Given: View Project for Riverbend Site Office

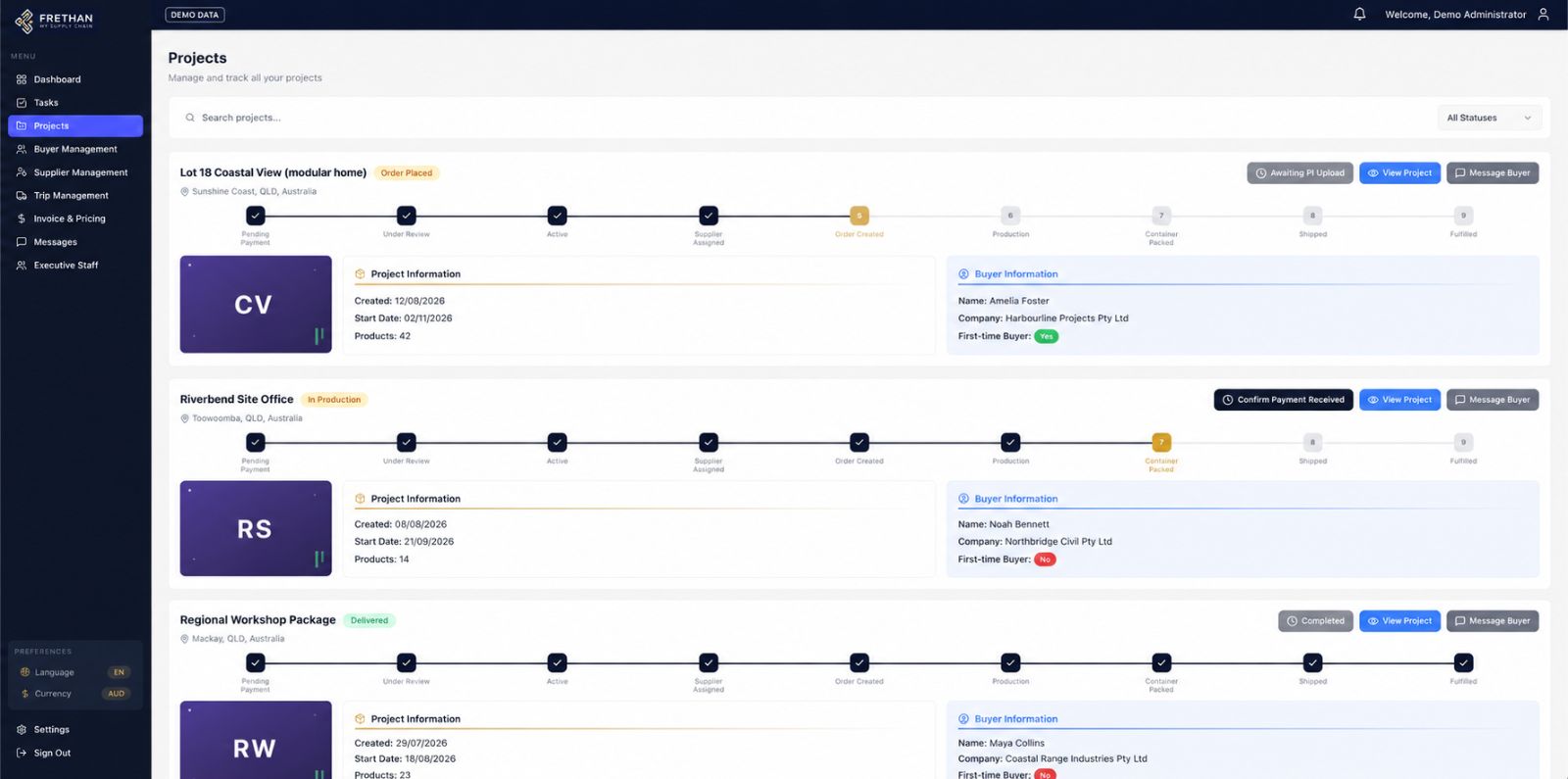Looking at the screenshot, I should [x=1399, y=400].
